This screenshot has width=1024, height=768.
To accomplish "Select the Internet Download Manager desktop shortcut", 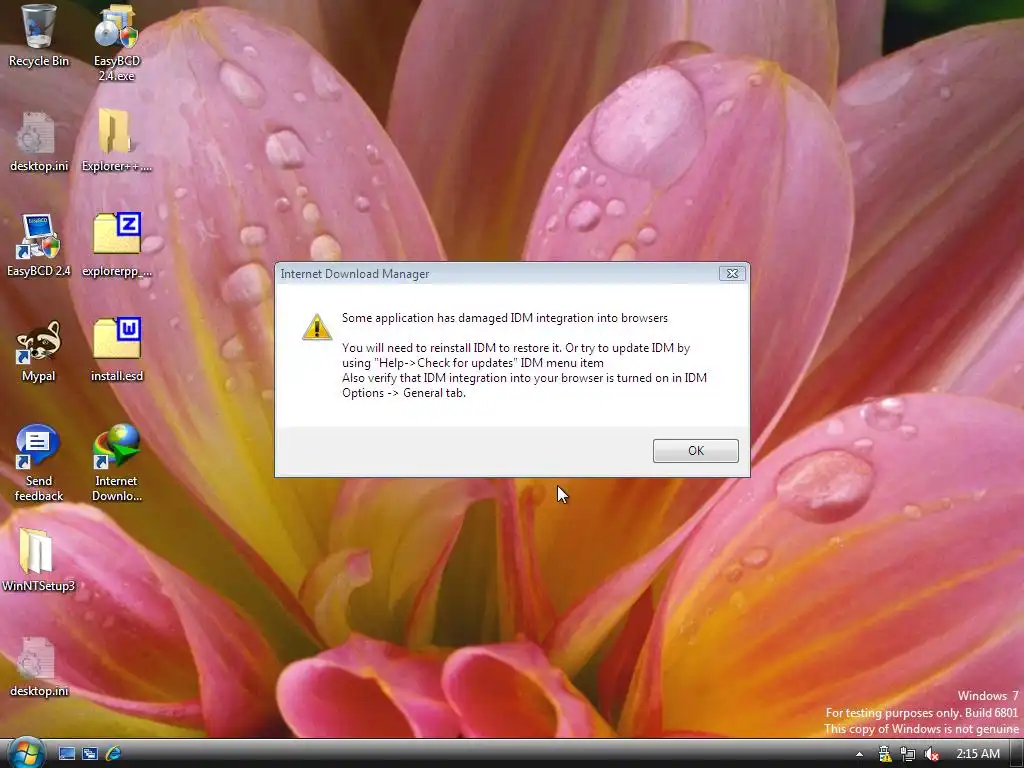I will click(117, 463).
